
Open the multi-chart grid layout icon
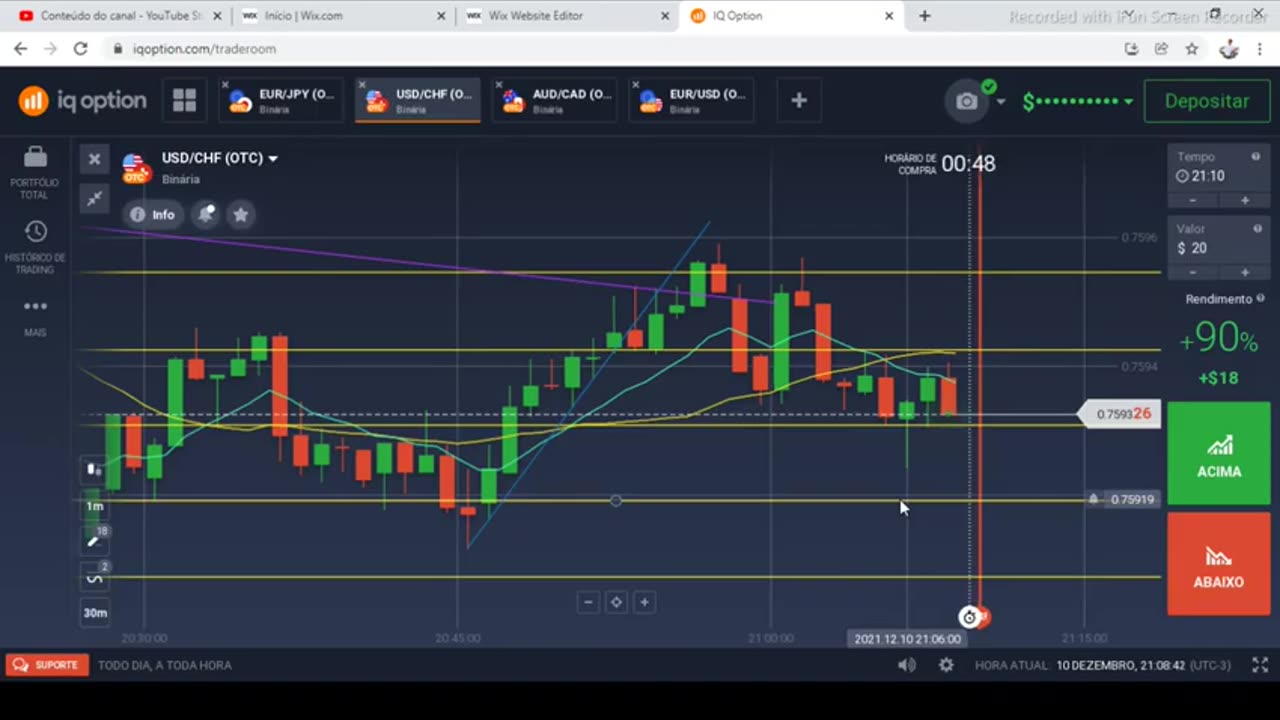pyautogui.click(x=184, y=100)
